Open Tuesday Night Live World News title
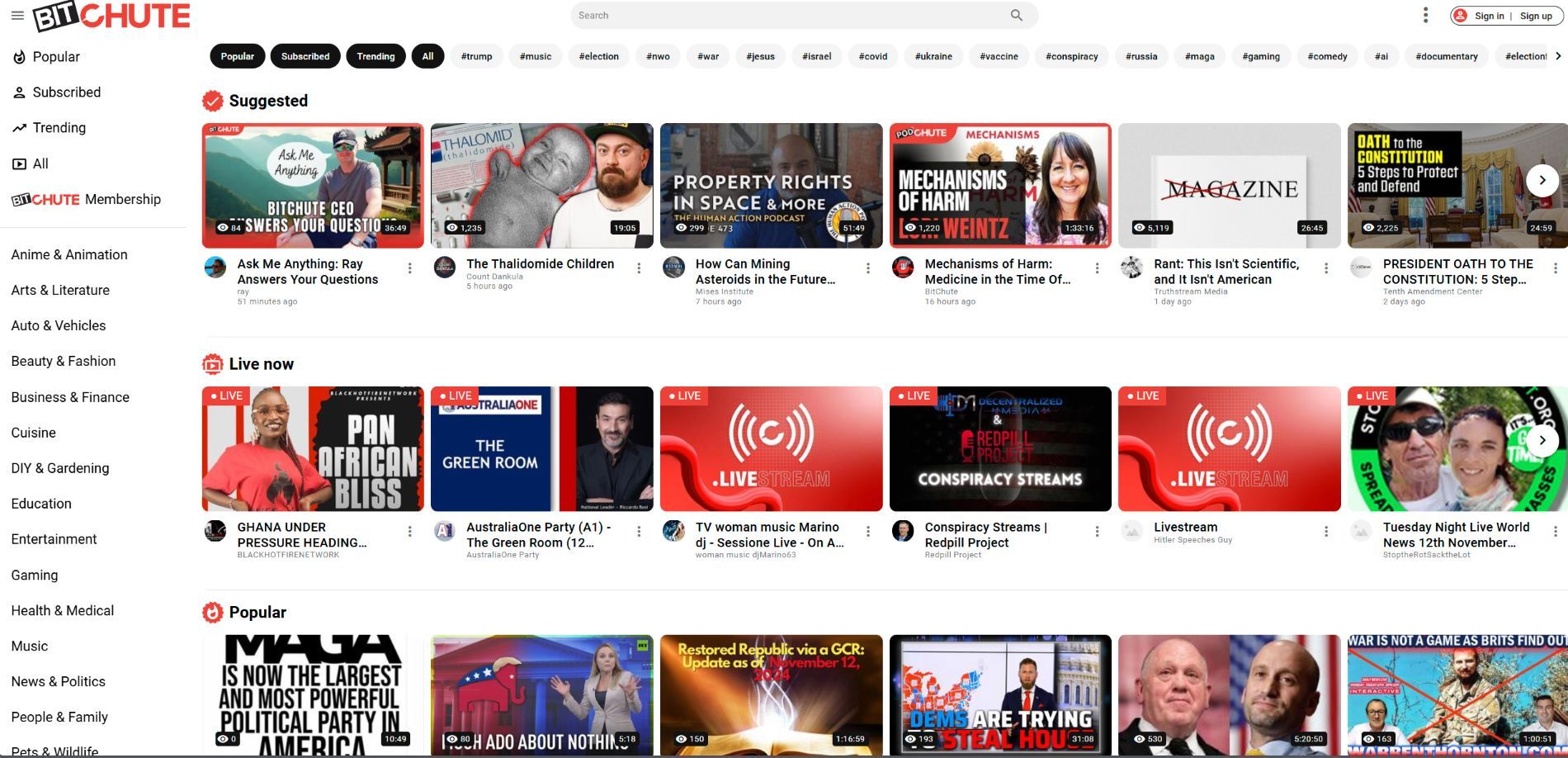 pyautogui.click(x=1457, y=535)
